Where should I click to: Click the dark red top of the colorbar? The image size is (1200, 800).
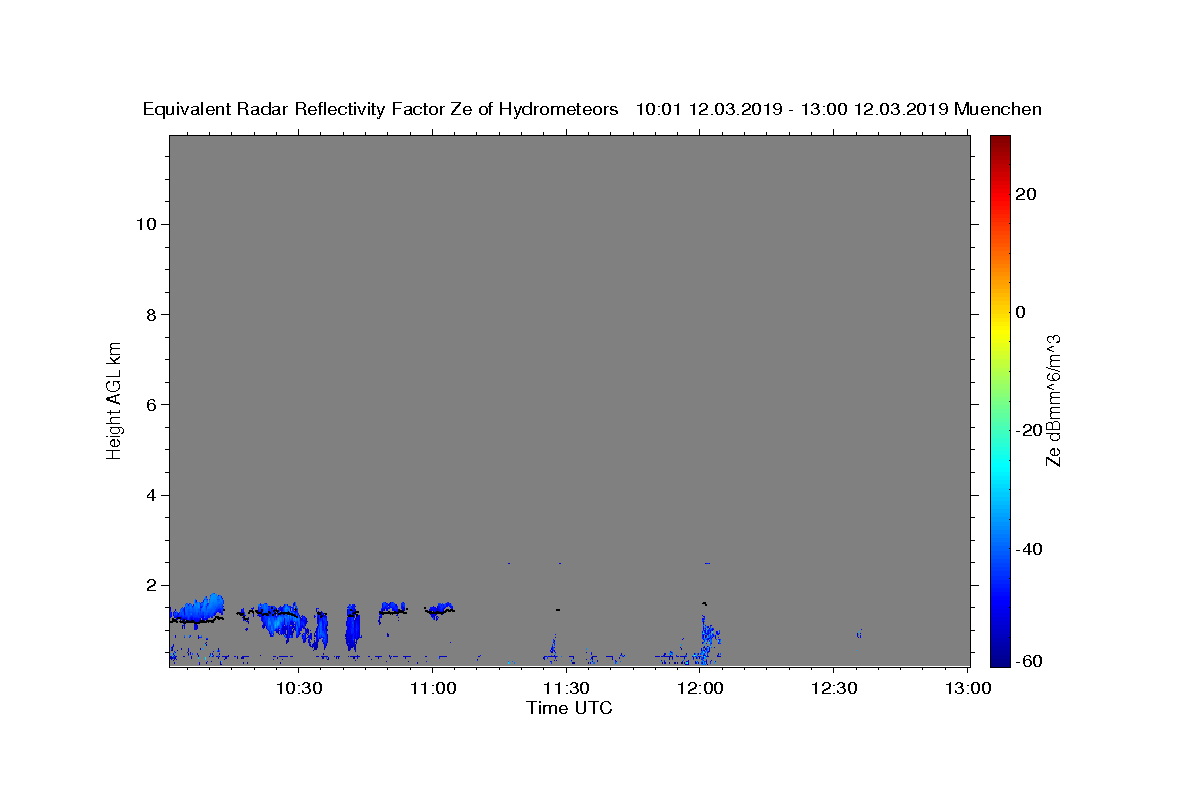[1000, 142]
